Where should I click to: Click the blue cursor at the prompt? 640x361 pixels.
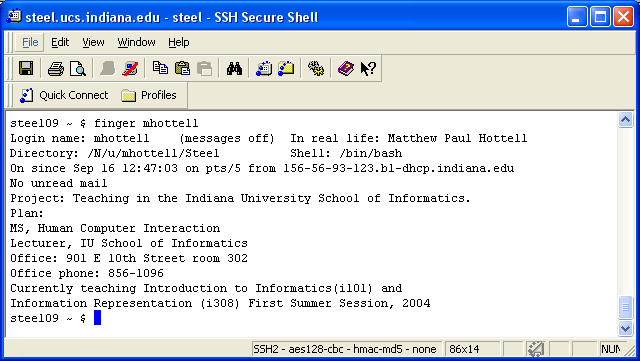click(x=97, y=318)
